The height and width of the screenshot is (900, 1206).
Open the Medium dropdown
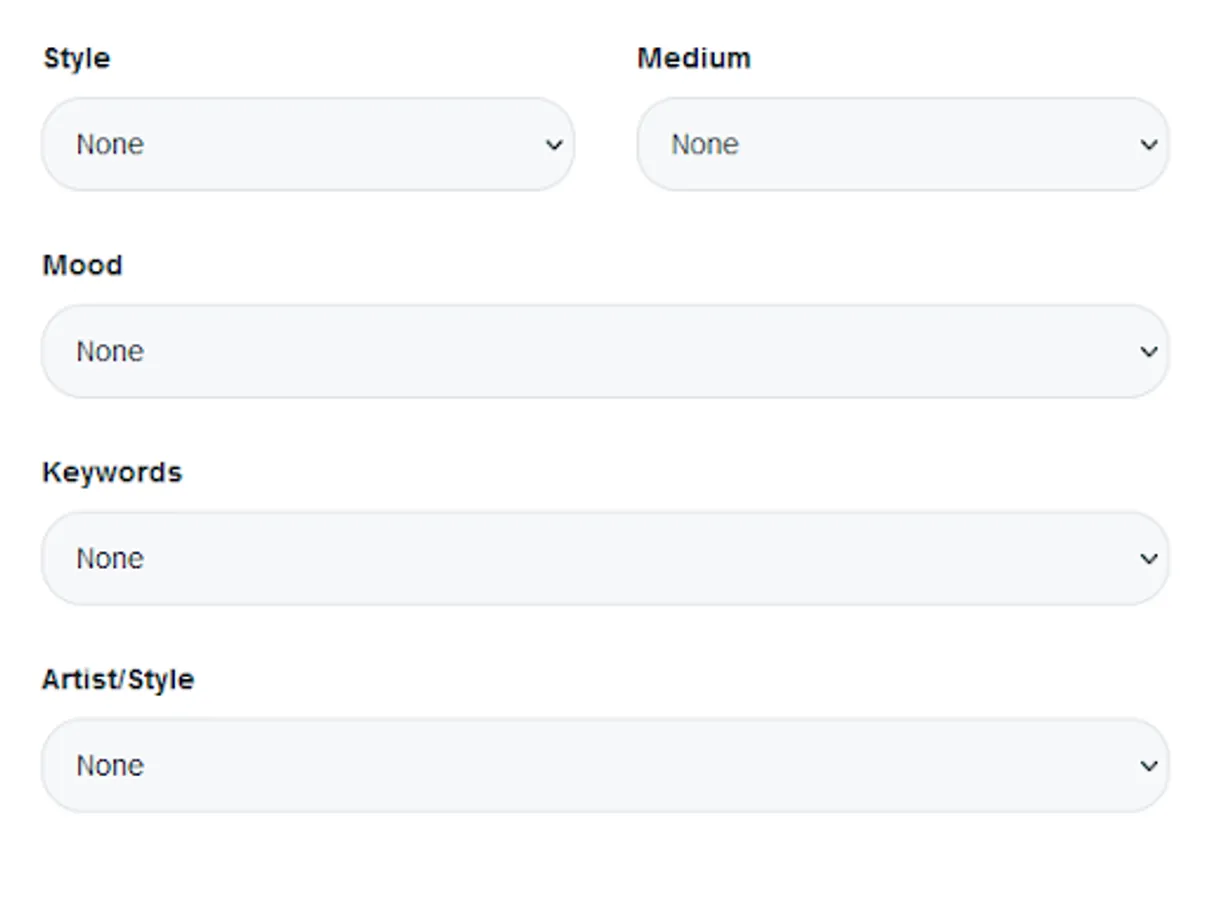(902, 144)
